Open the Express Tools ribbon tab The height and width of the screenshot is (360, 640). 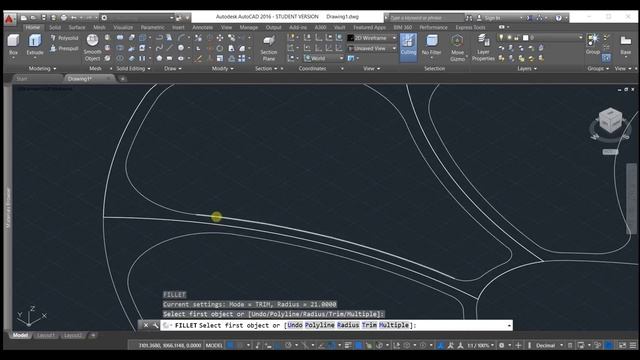point(470,27)
